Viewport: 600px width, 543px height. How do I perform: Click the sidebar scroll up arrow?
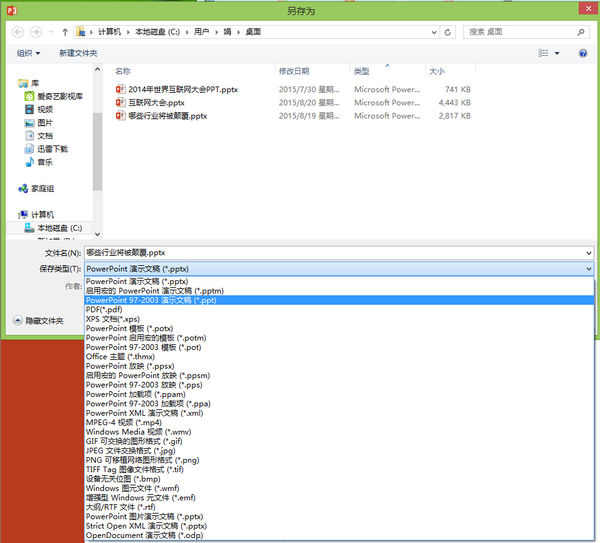coord(98,69)
